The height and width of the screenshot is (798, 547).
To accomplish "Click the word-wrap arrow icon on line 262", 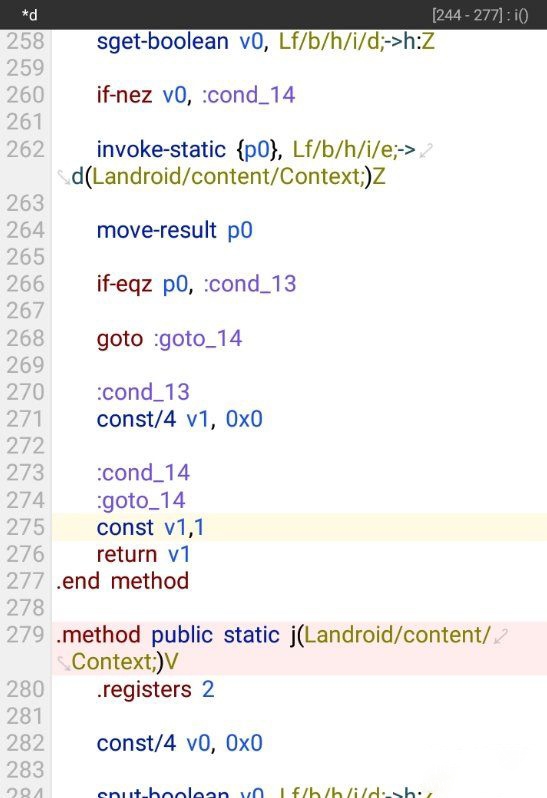I will coord(425,150).
